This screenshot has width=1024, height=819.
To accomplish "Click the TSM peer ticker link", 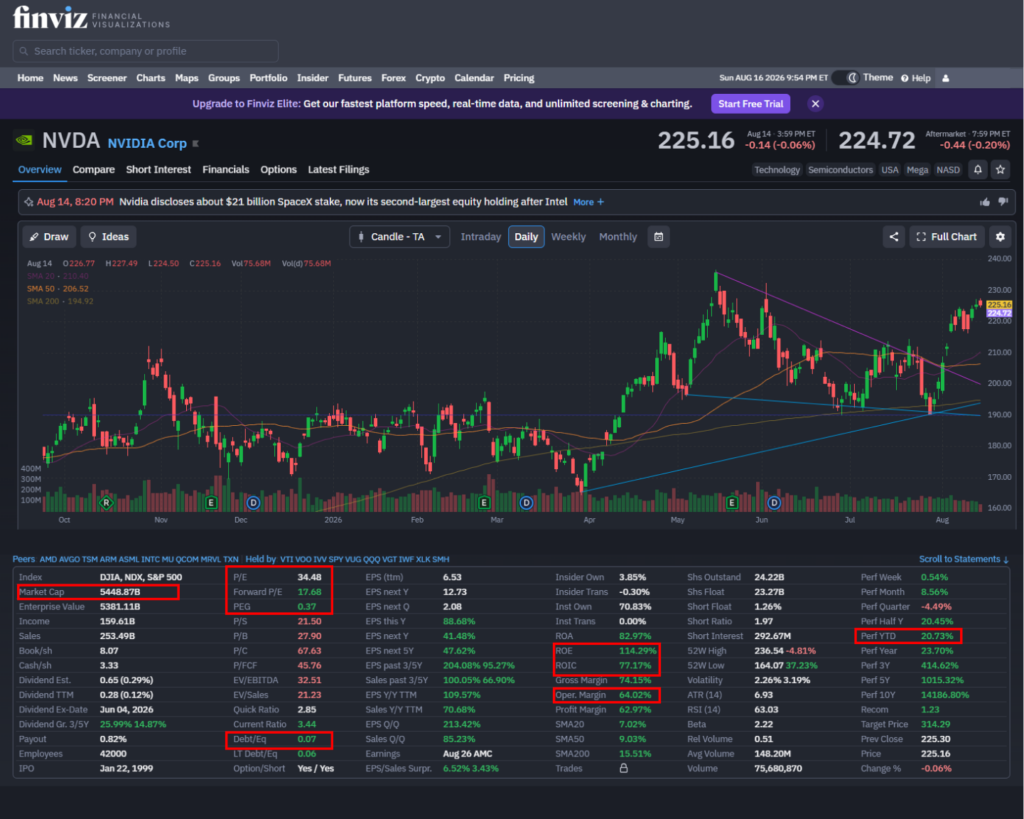I will click(89, 559).
